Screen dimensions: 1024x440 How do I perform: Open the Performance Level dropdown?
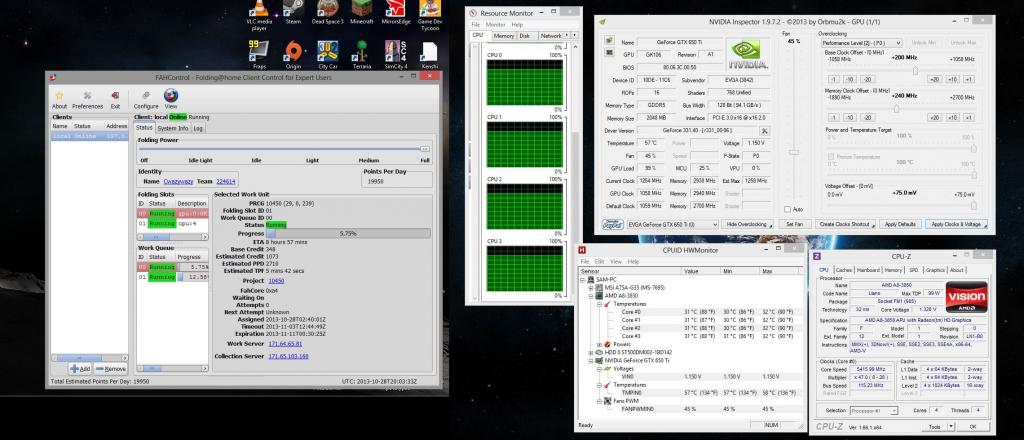coord(861,43)
